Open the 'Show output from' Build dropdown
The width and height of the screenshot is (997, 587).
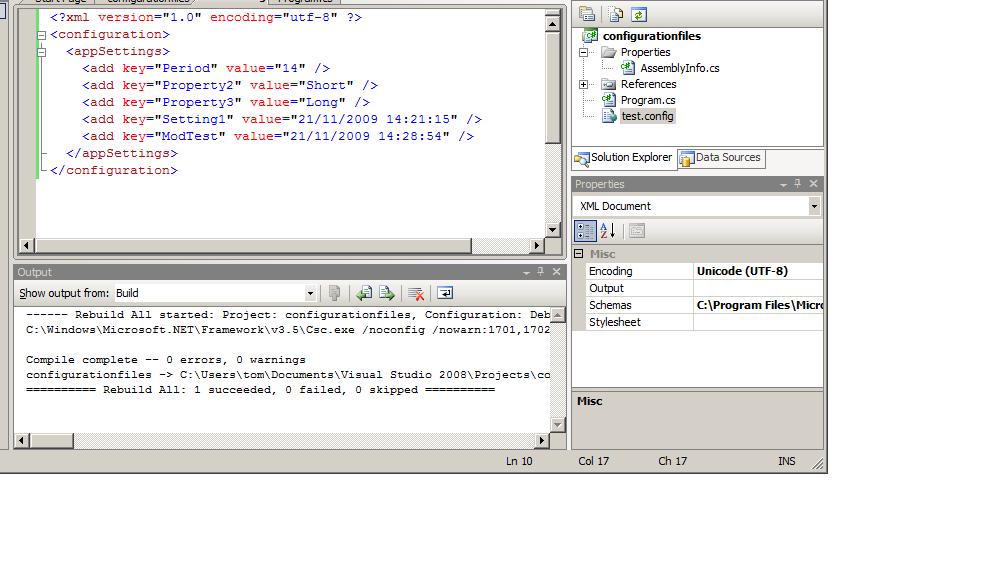point(310,293)
